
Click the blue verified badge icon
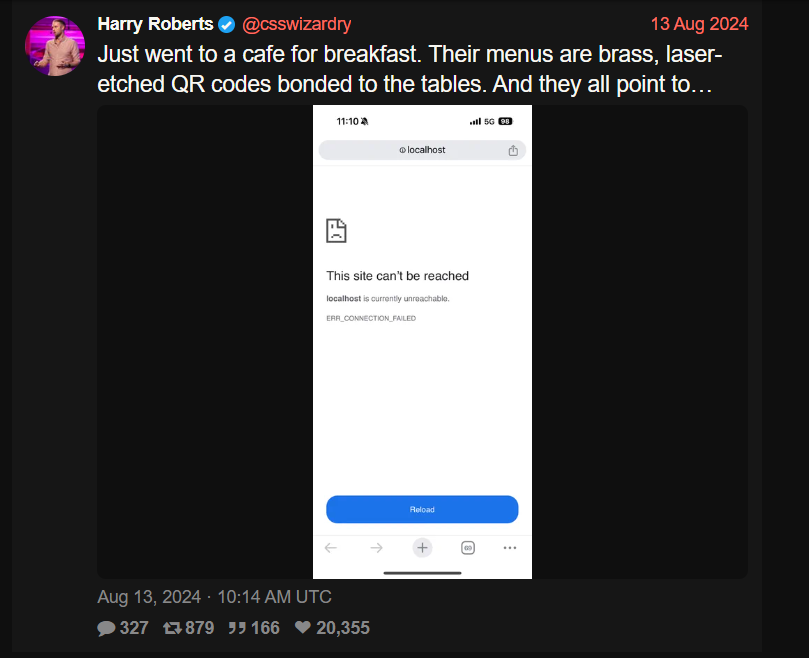pyautogui.click(x=226, y=24)
